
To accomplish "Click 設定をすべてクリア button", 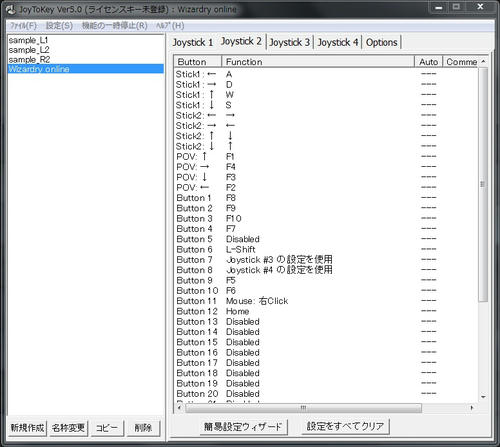I will [x=345, y=426].
